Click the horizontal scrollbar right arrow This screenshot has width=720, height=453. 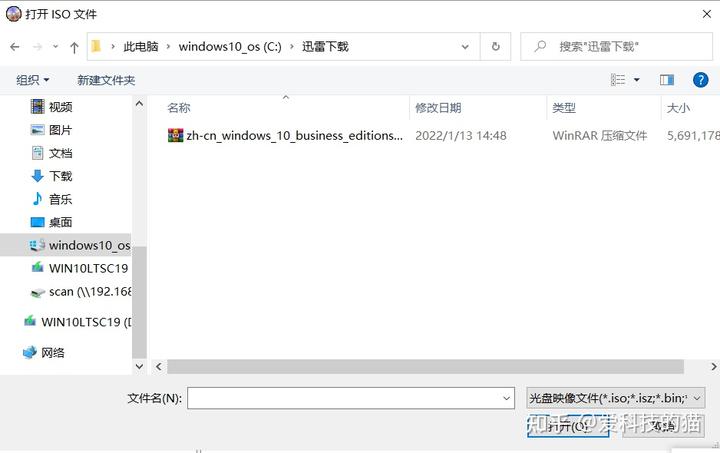714,367
